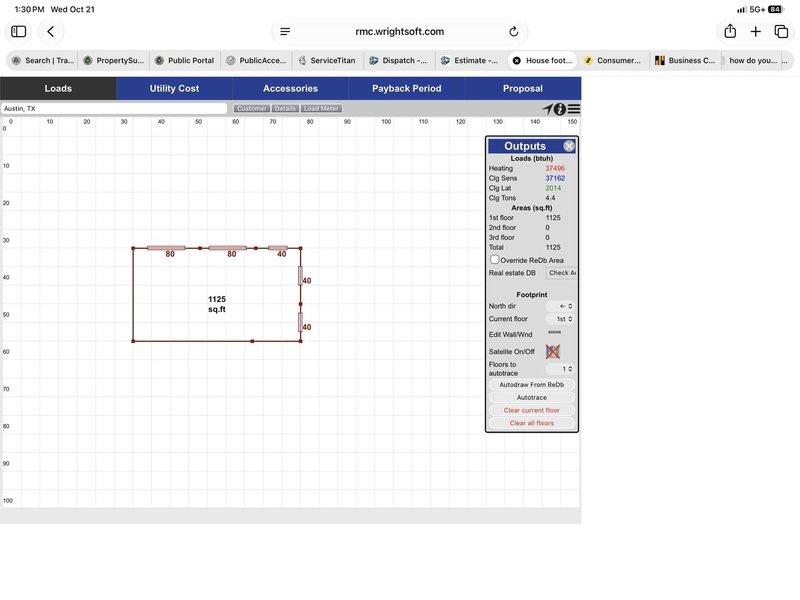Viewport: 800px width, 600px height.
Task: Click the status bar time 1:30 PM
Action: (29, 9)
